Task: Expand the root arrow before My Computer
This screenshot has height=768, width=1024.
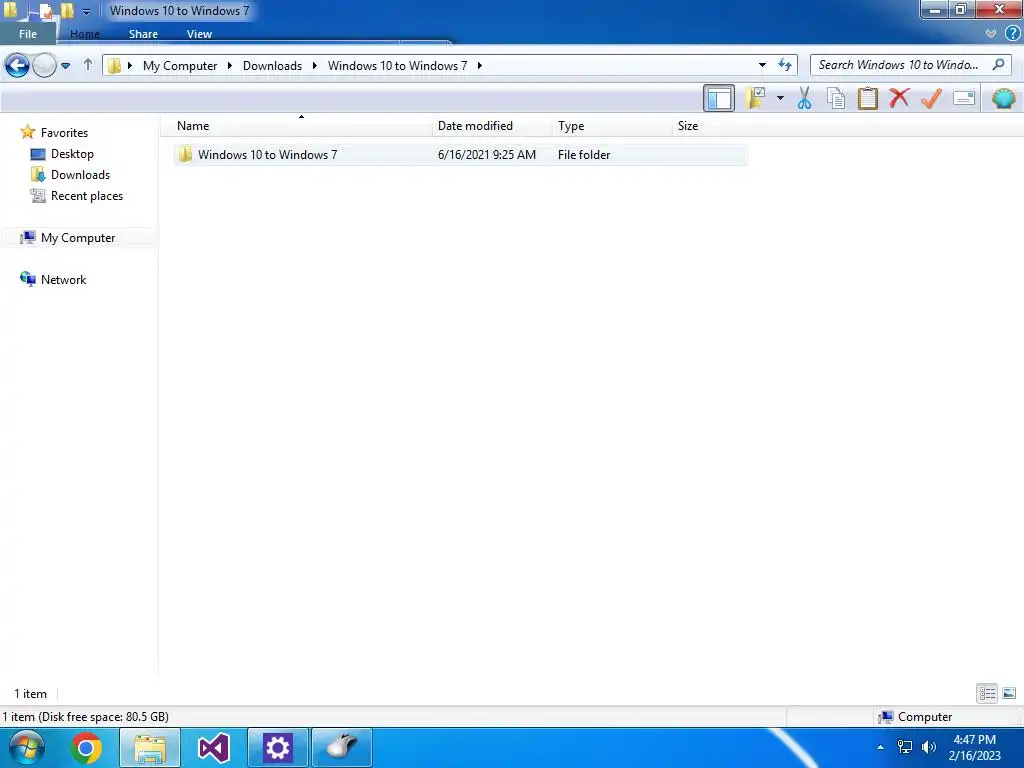Action: (x=130, y=65)
